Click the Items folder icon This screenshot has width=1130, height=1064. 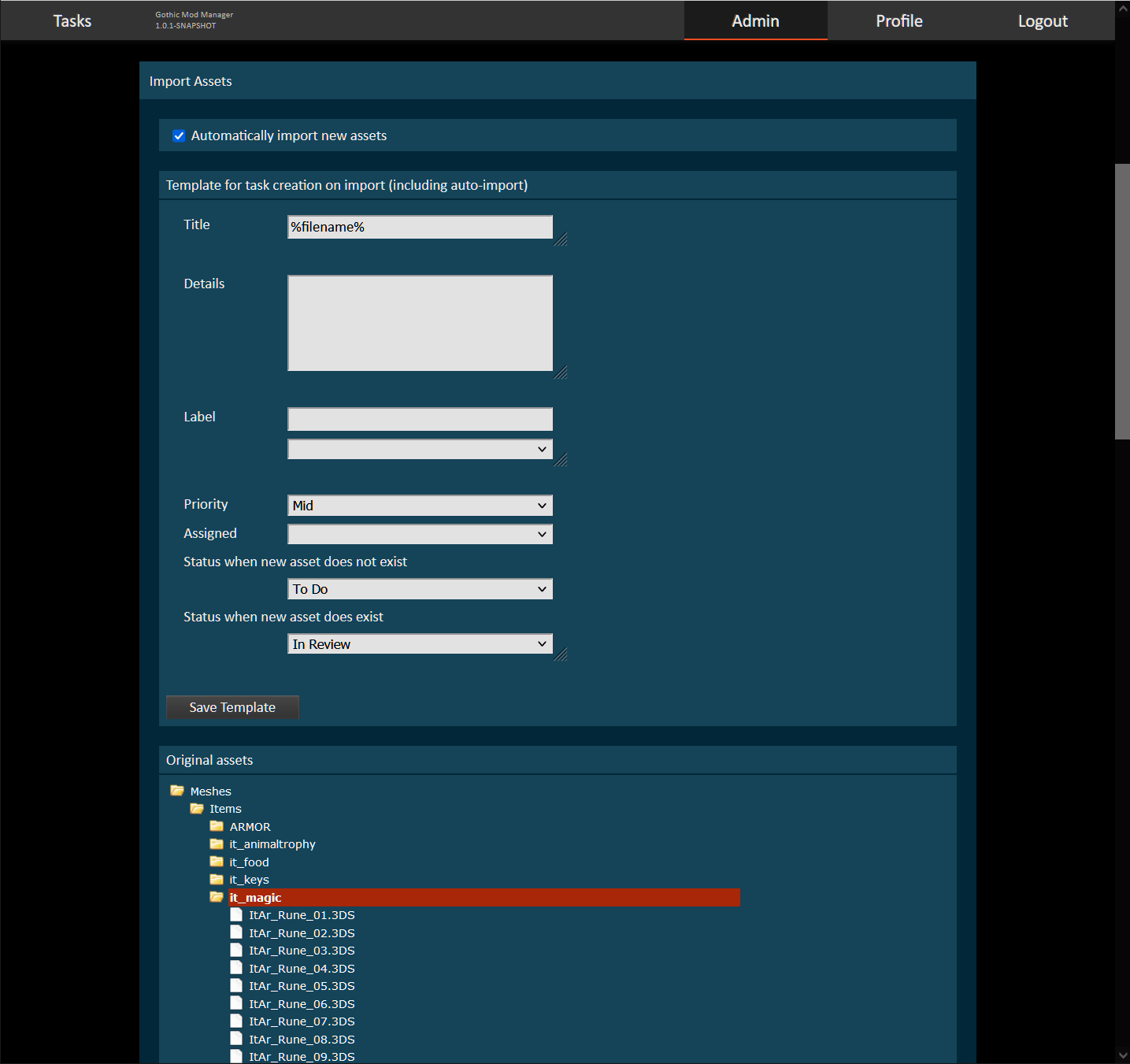coord(197,809)
